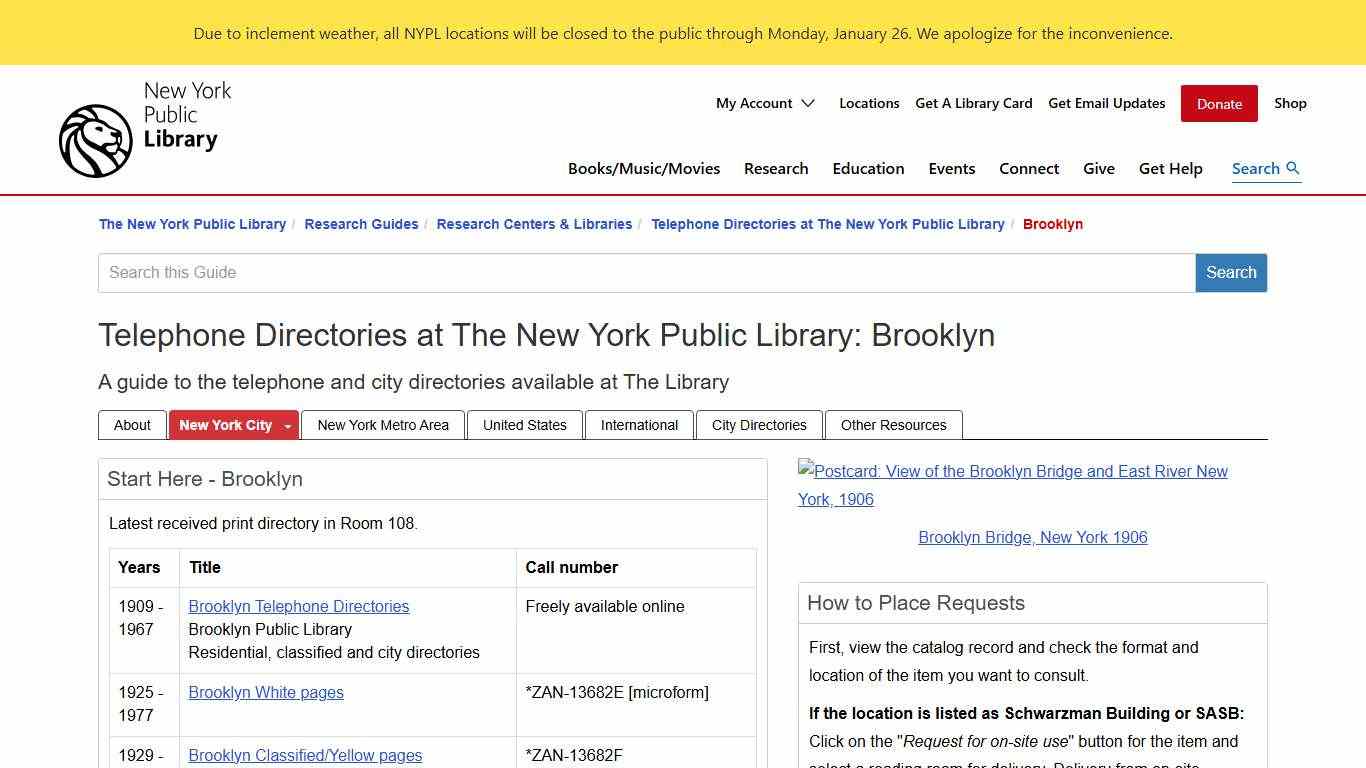Viewport: 1366px width, 768px height.
Task: Open the Brooklyn White pages link
Action: [x=265, y=692]
